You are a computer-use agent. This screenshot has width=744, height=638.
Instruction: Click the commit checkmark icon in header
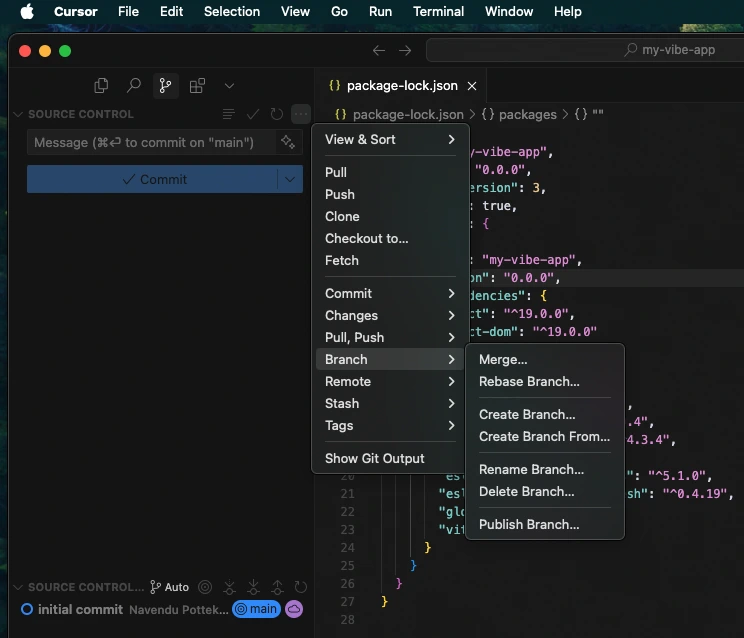pyautogui.click(x=252, y=114)
